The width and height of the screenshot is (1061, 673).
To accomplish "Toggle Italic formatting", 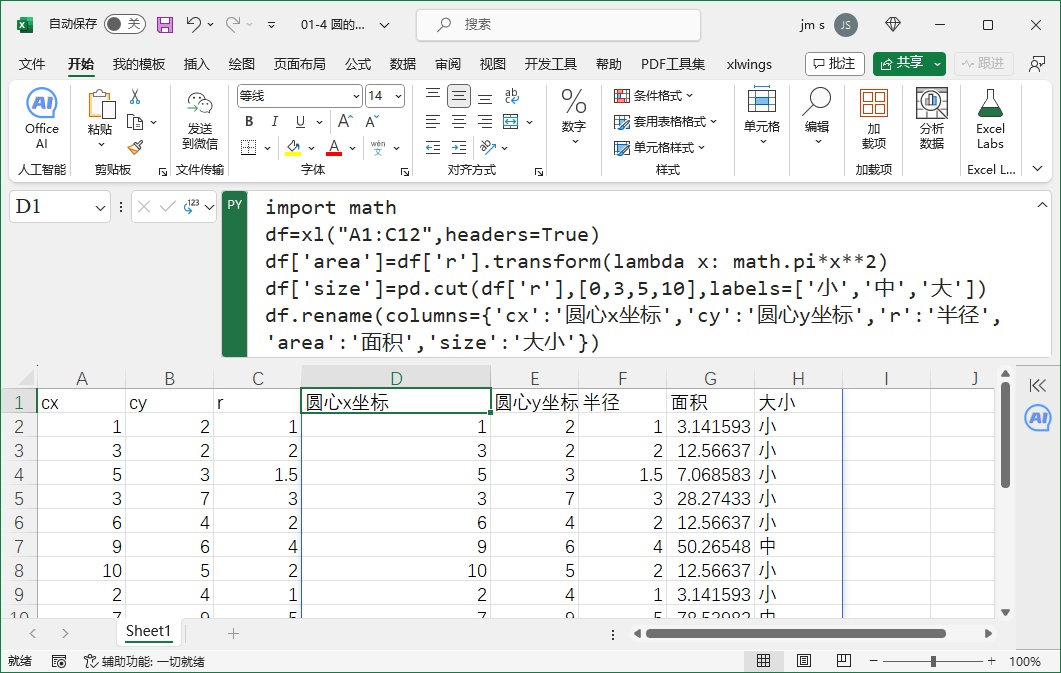I will [x=275, y=122].
